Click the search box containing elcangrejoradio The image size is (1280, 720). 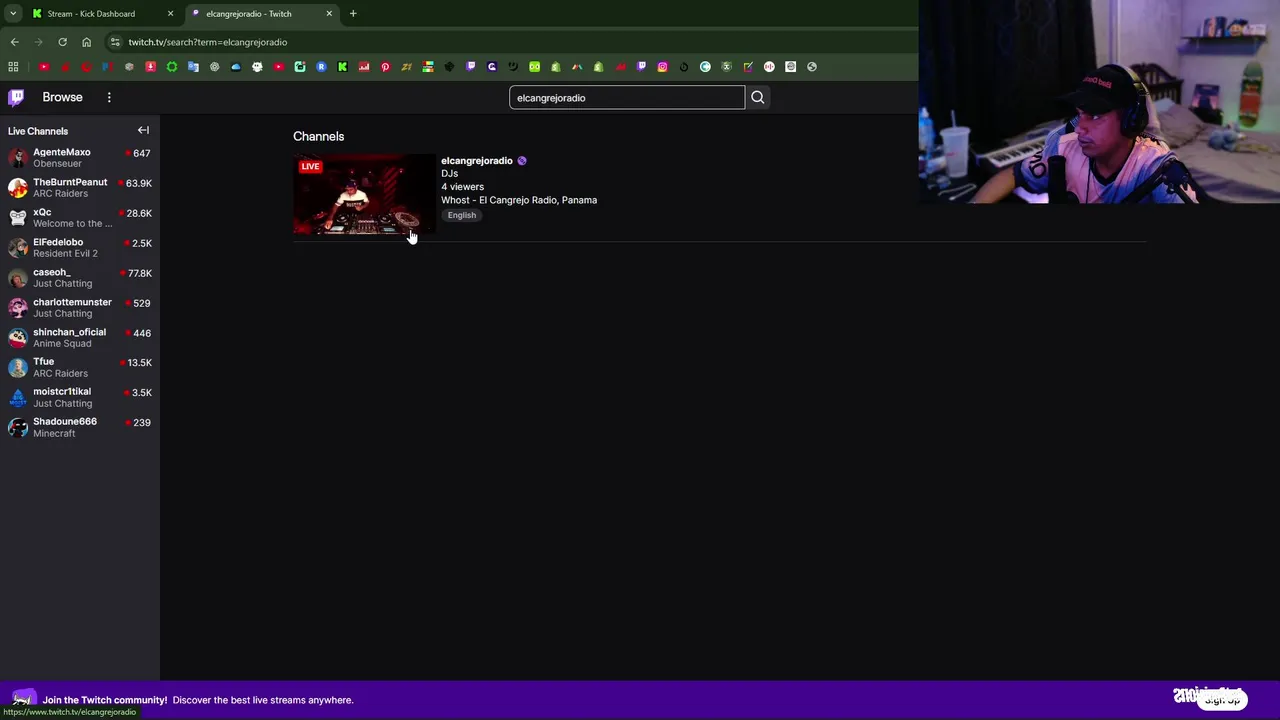[x=627, y=98]
